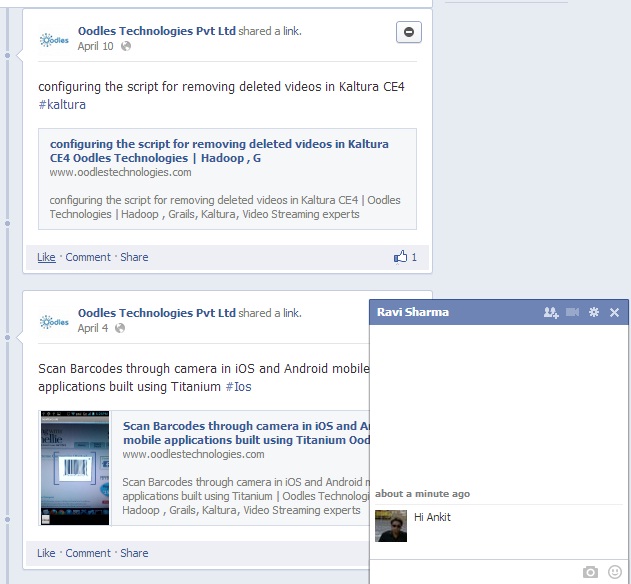Open Oodles Technologies Pvt Ltd page from April 4 post
Screen dimensions: 631x584
(x=157, y=313)
